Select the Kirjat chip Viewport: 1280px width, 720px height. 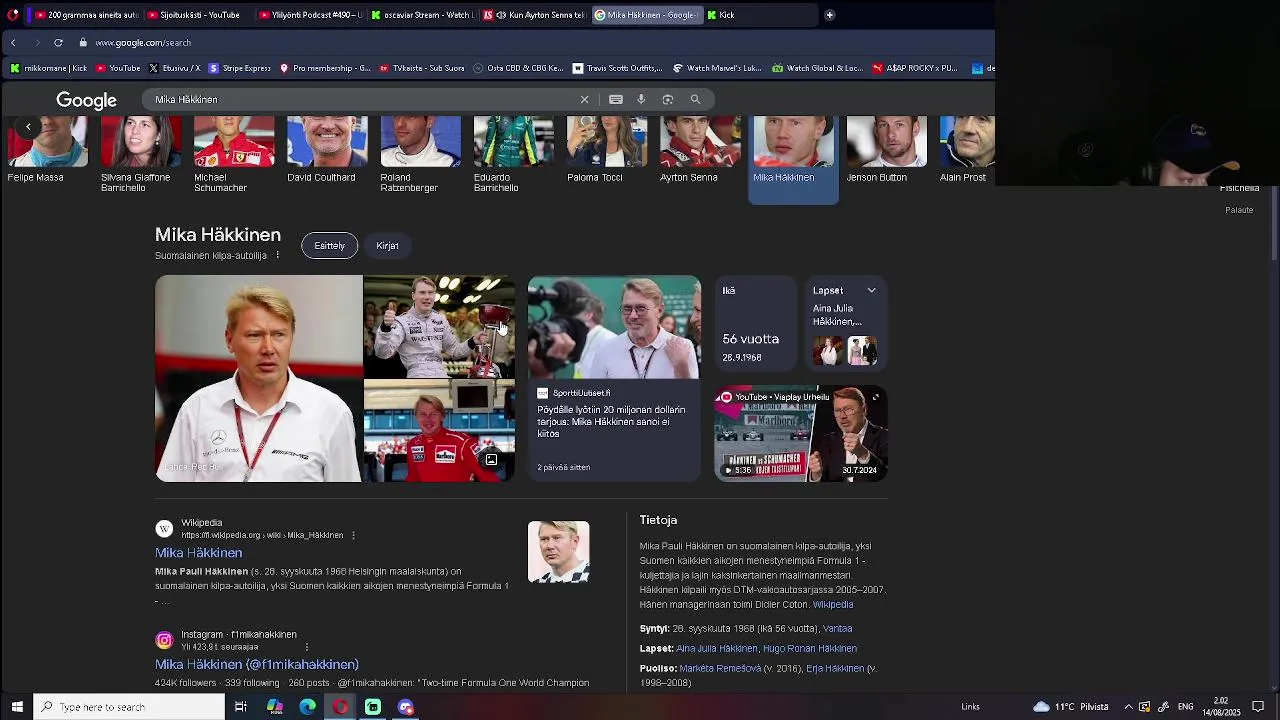coord(387,246)
